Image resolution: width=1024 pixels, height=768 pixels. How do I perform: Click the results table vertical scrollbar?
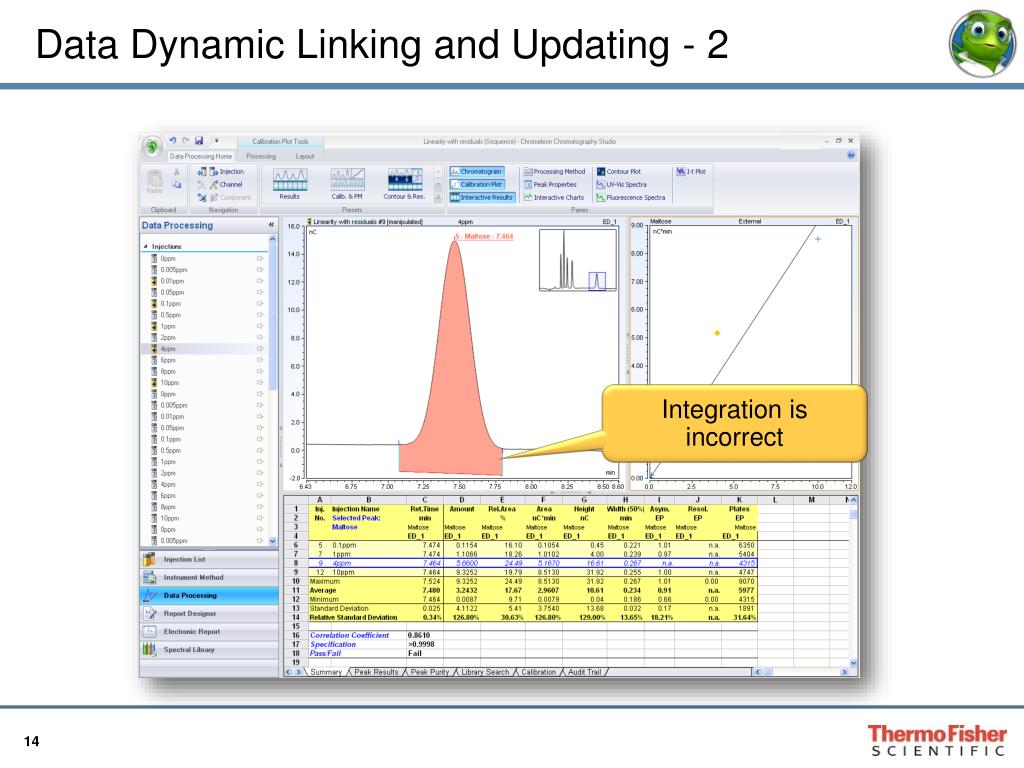click(853, 581)
